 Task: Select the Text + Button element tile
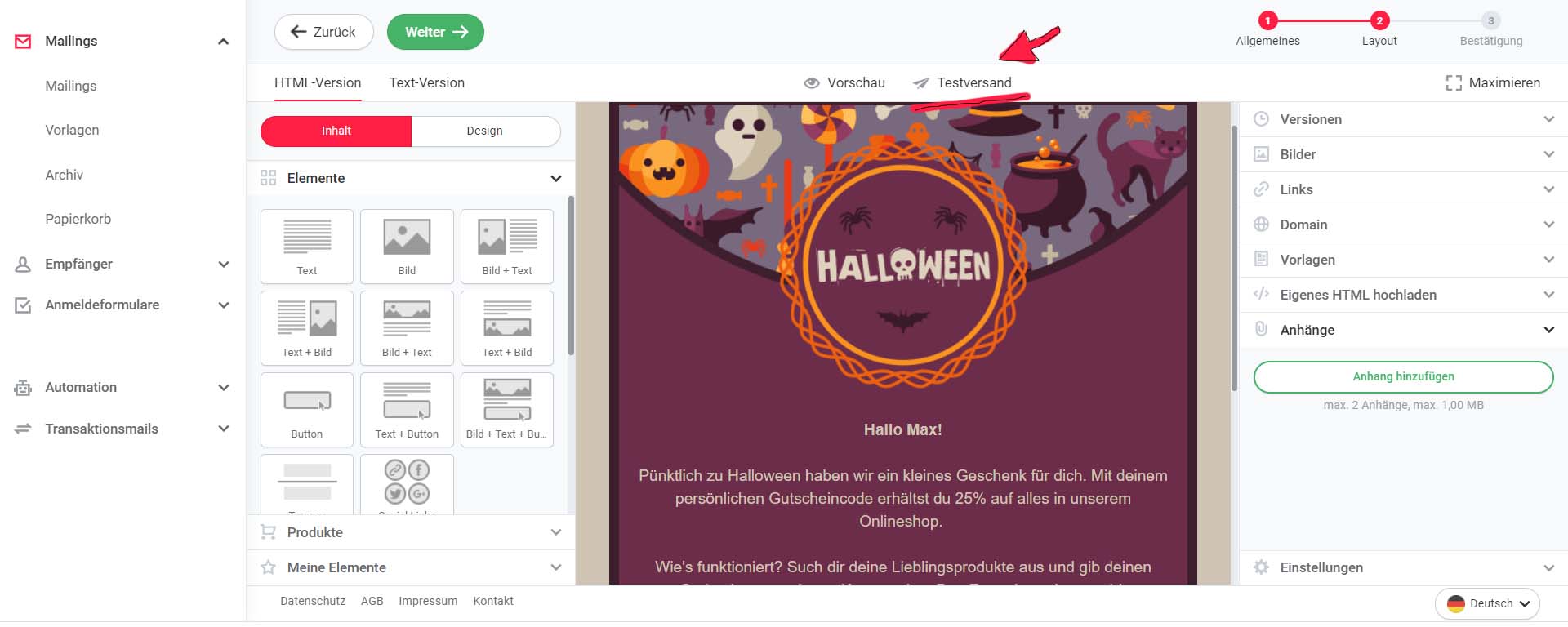tap(407, 410)
